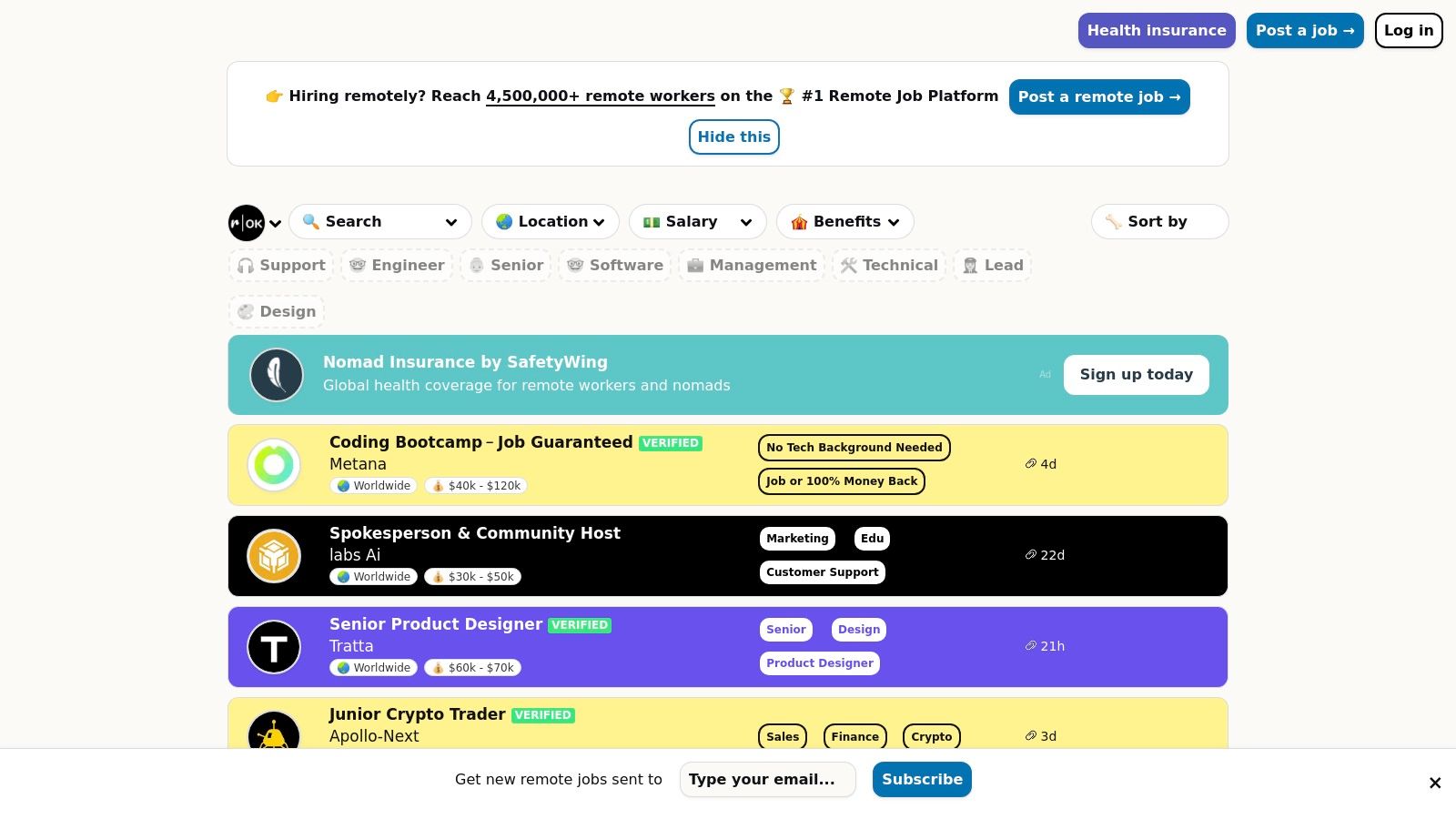The height and width of the screenshot is (819, 1456).
Task: Click the Senior tag on Tratta job
Action: (786, 630)
